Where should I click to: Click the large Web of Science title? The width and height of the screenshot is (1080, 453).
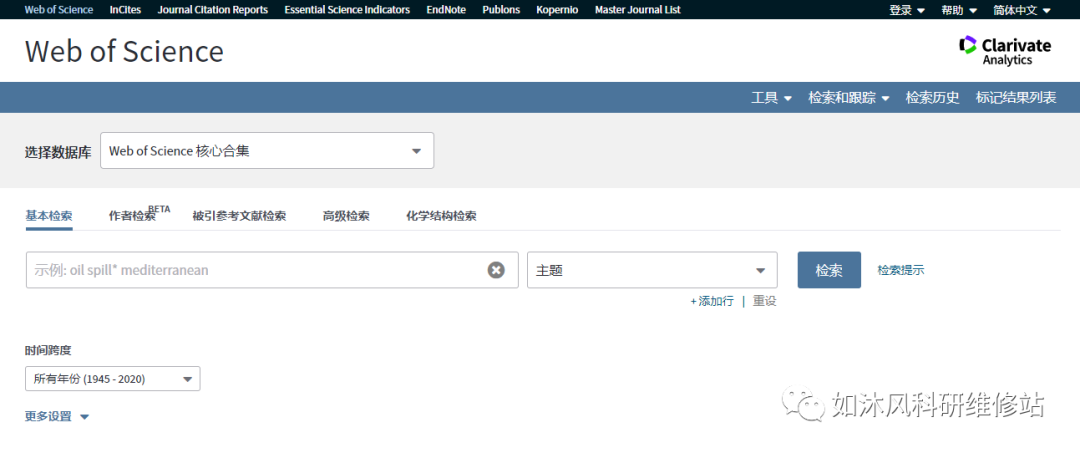125,52
